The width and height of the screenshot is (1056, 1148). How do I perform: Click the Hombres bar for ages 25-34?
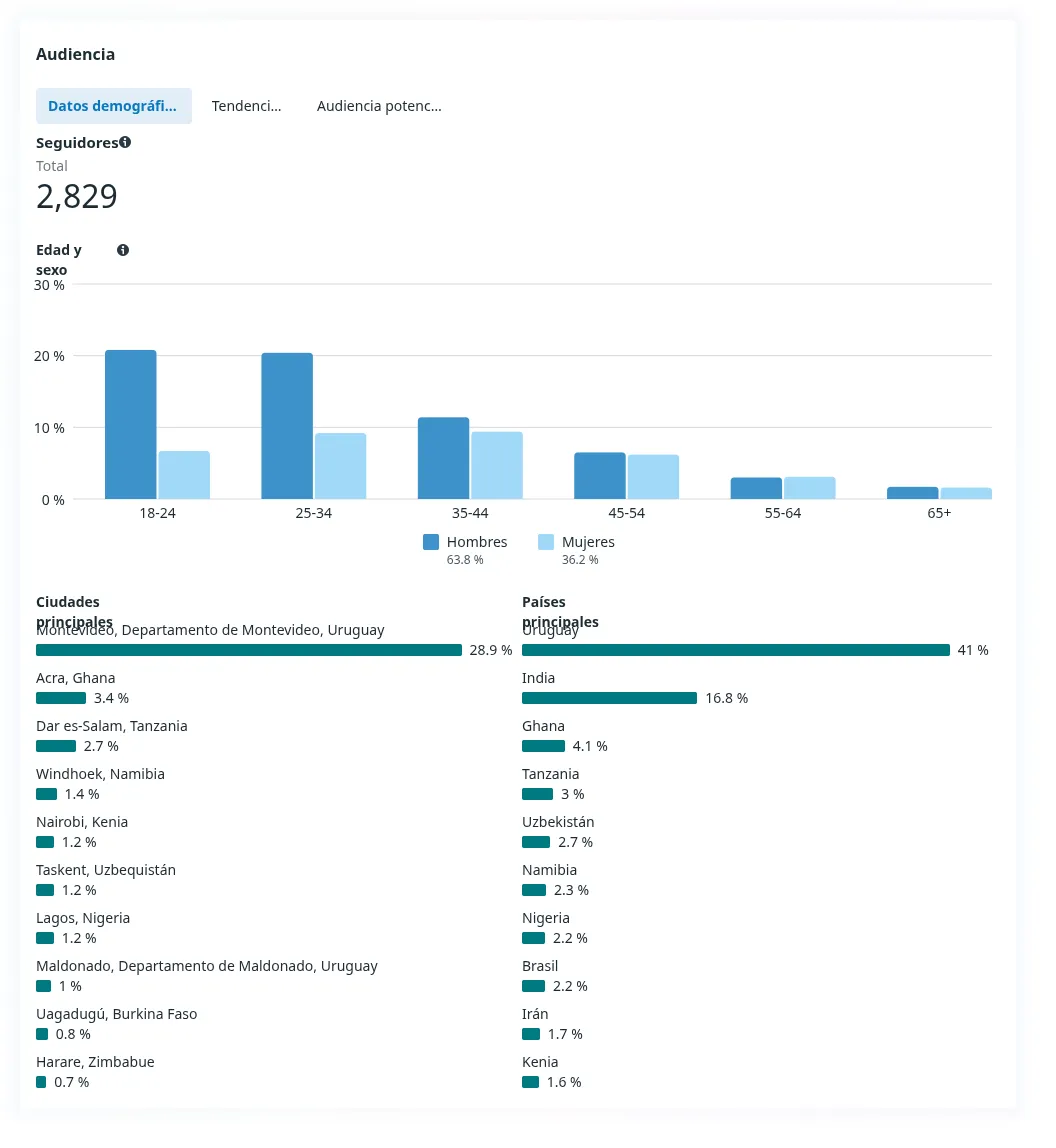click(x=287, y=426)
